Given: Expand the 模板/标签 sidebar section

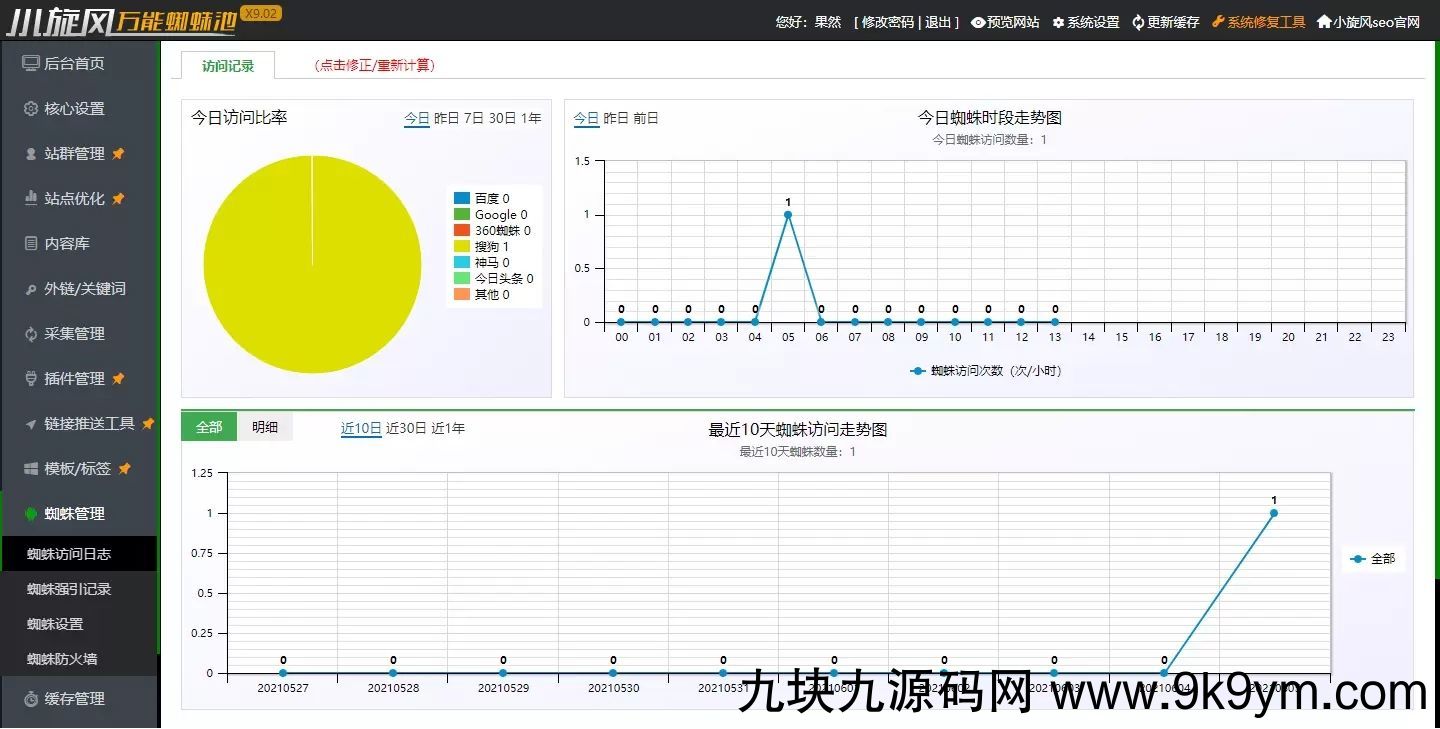Looking at the screenshot, I should (x=87, y=469).
